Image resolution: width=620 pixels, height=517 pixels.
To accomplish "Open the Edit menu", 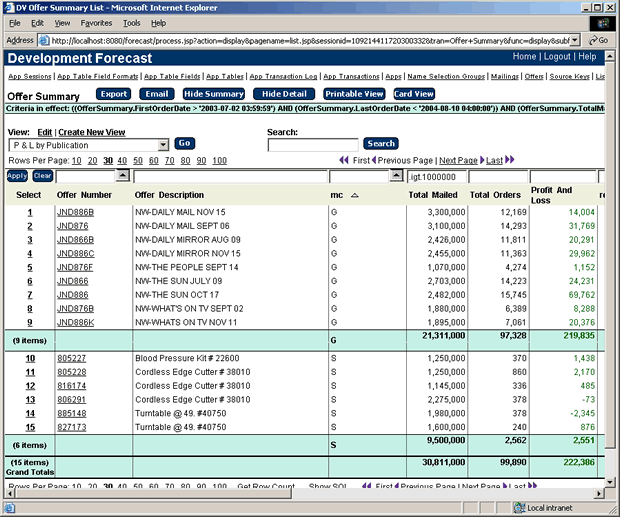I will pos(37,23).
